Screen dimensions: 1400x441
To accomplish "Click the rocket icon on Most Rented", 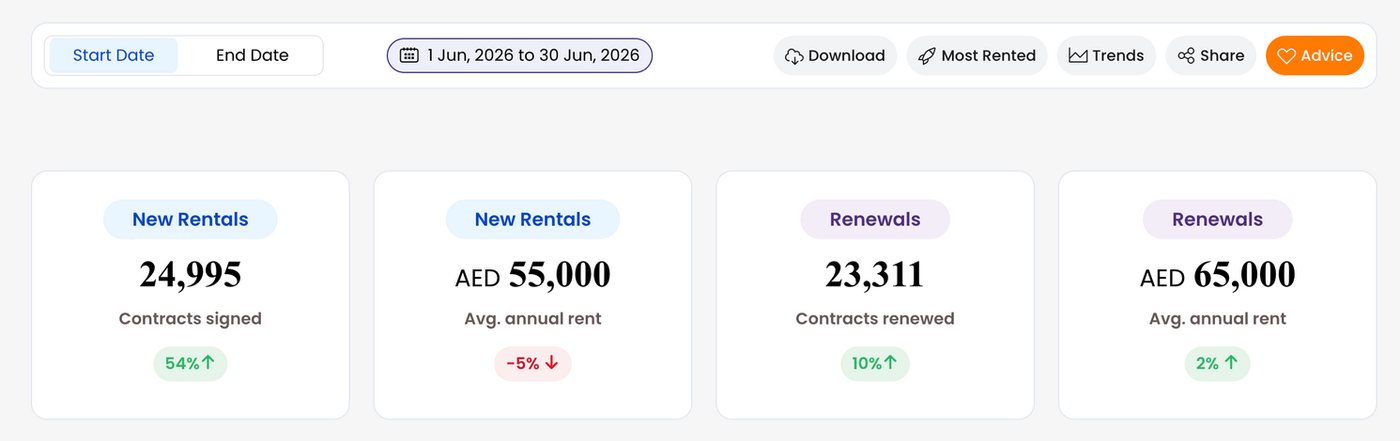I will point(926,56).
